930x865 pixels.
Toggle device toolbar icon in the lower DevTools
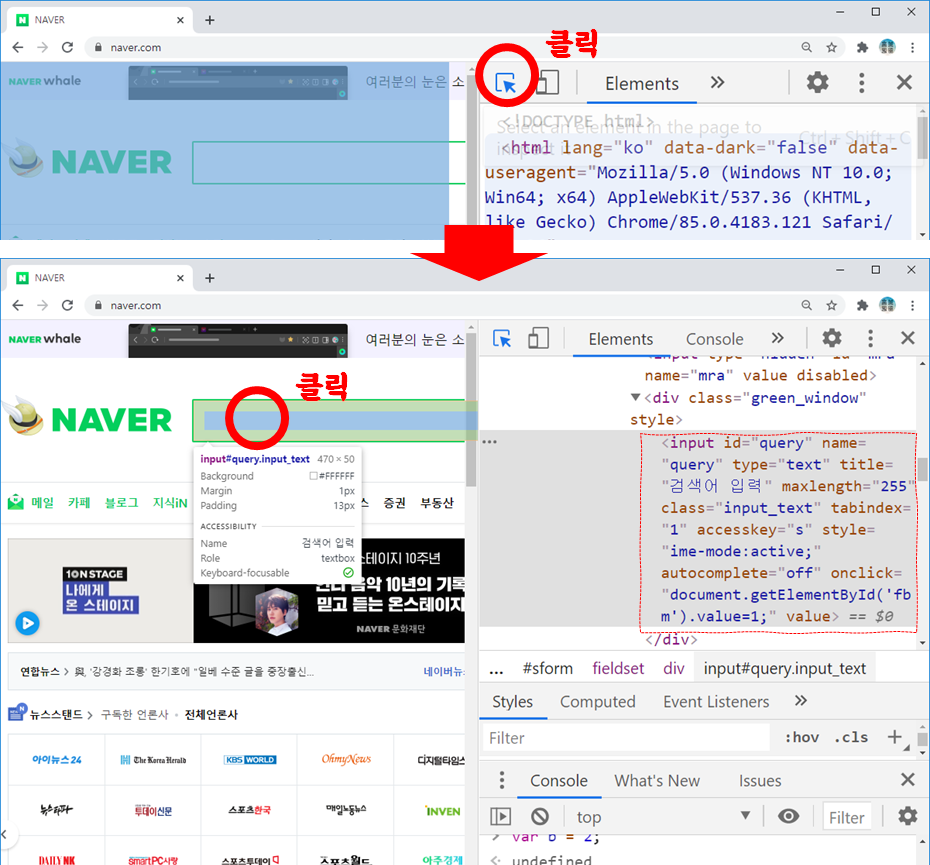538,338
